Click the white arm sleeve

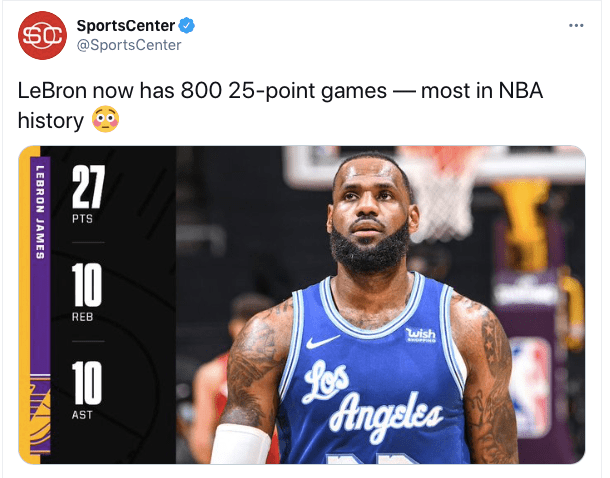[x=241, y=444]
